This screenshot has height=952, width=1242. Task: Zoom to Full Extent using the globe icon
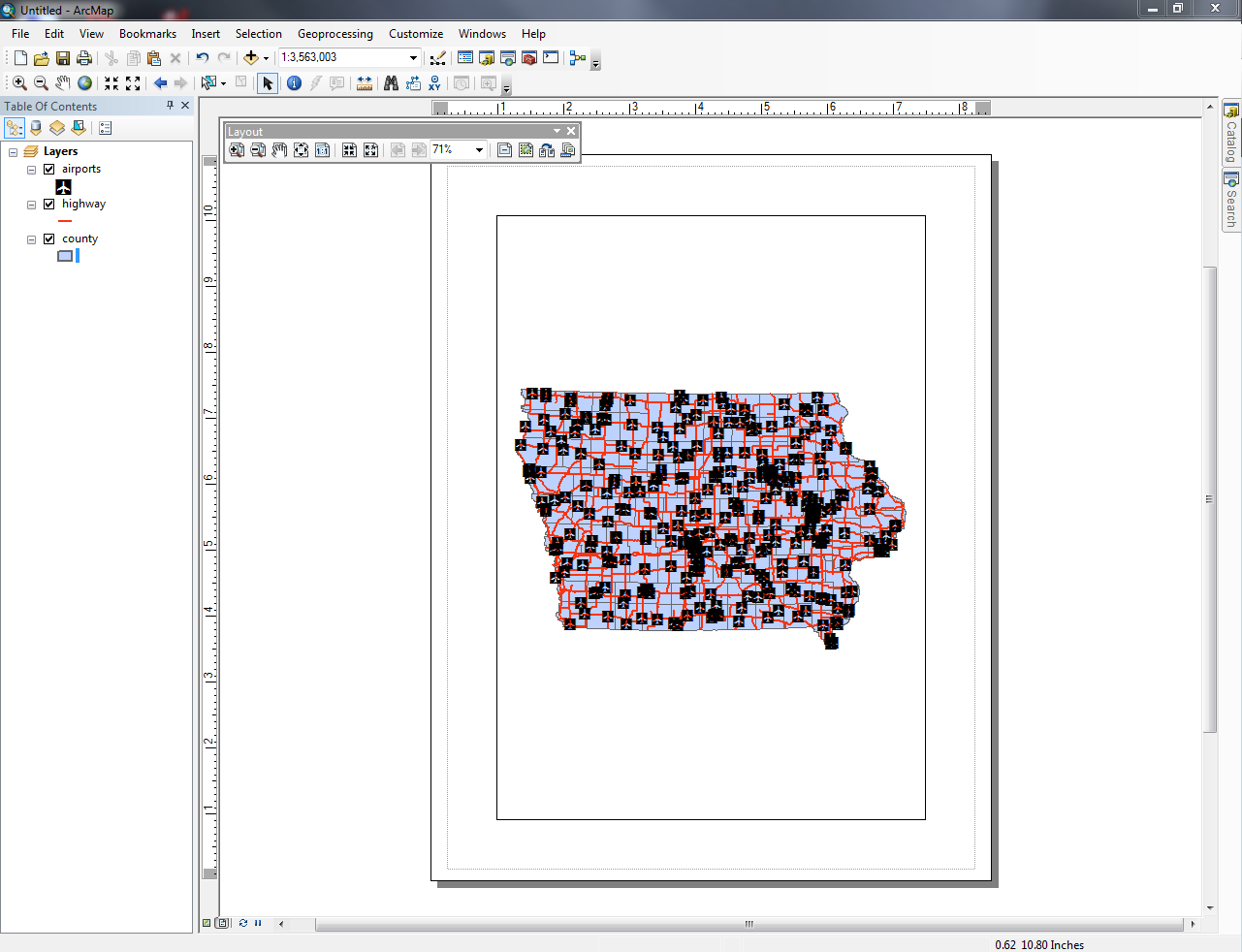click(x=84, y=83)
